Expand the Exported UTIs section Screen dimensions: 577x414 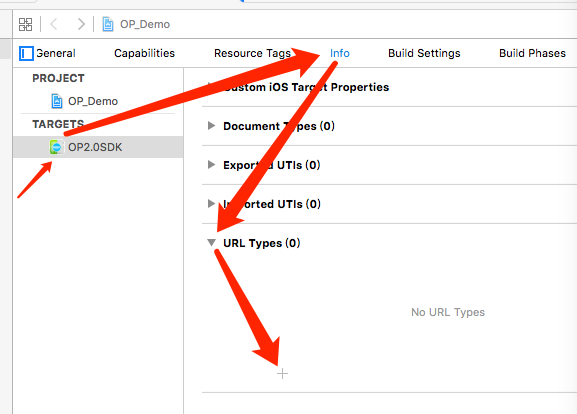coord(211,165)
